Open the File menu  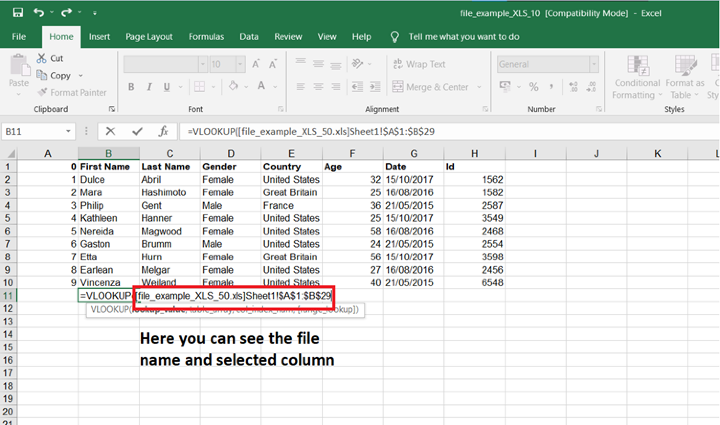[x=19, y=36]
